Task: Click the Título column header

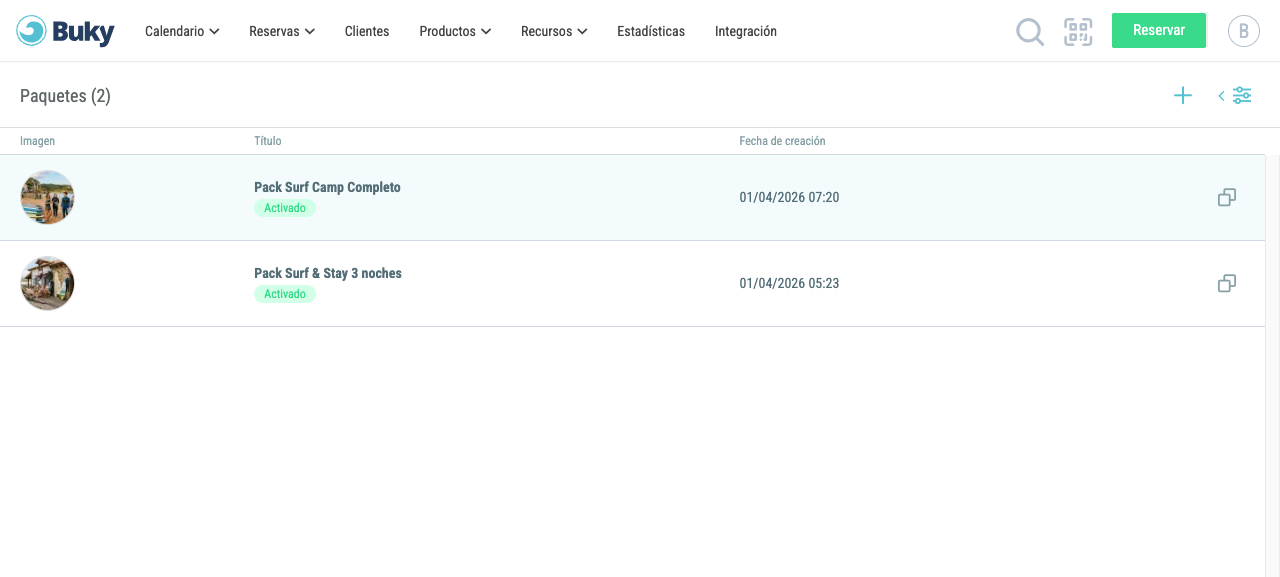Action: click(268, 141)
